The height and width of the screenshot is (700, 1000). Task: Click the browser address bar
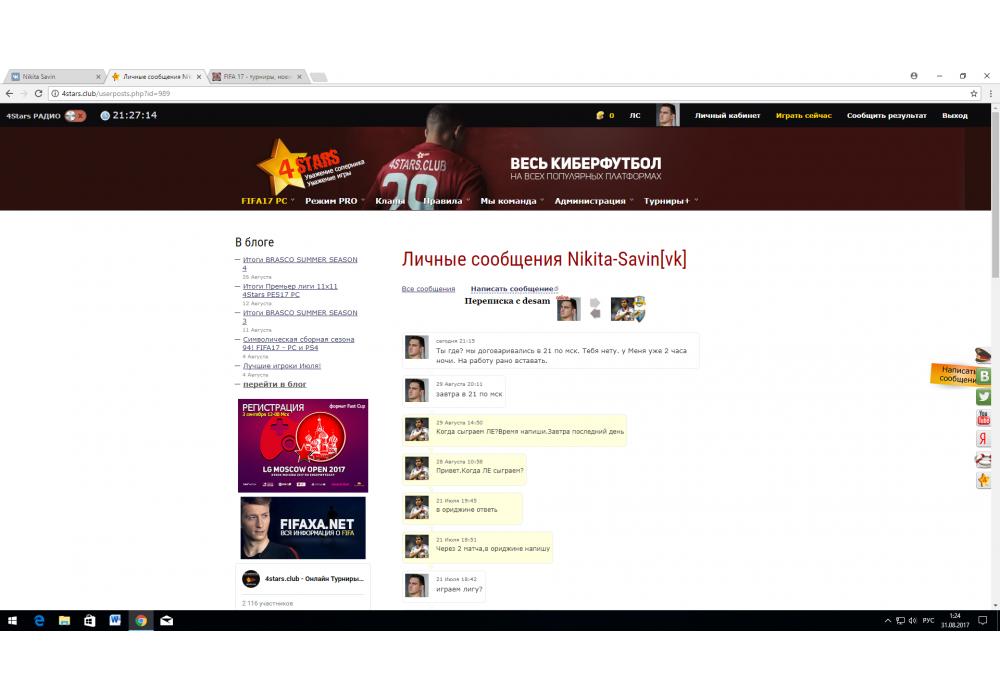coord(500,93)
